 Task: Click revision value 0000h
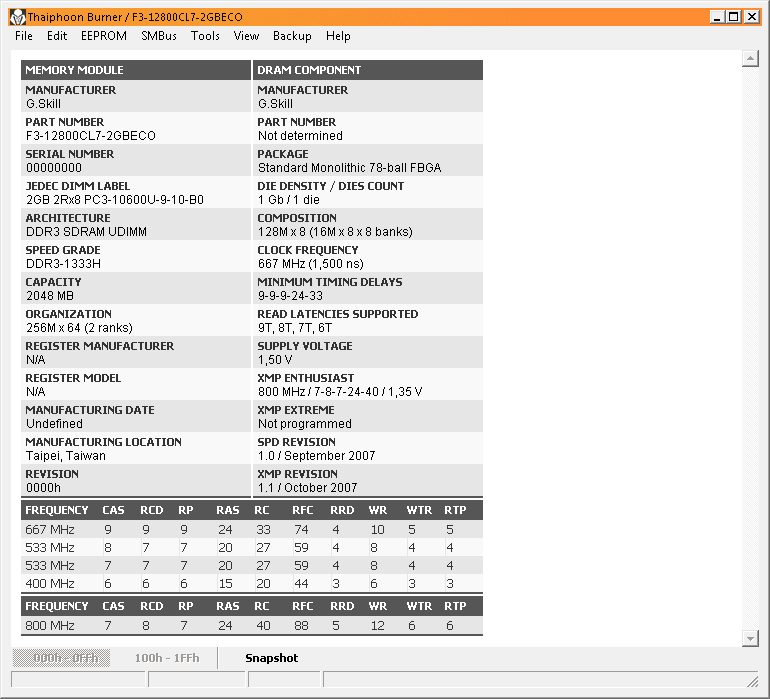pos(43,488)
